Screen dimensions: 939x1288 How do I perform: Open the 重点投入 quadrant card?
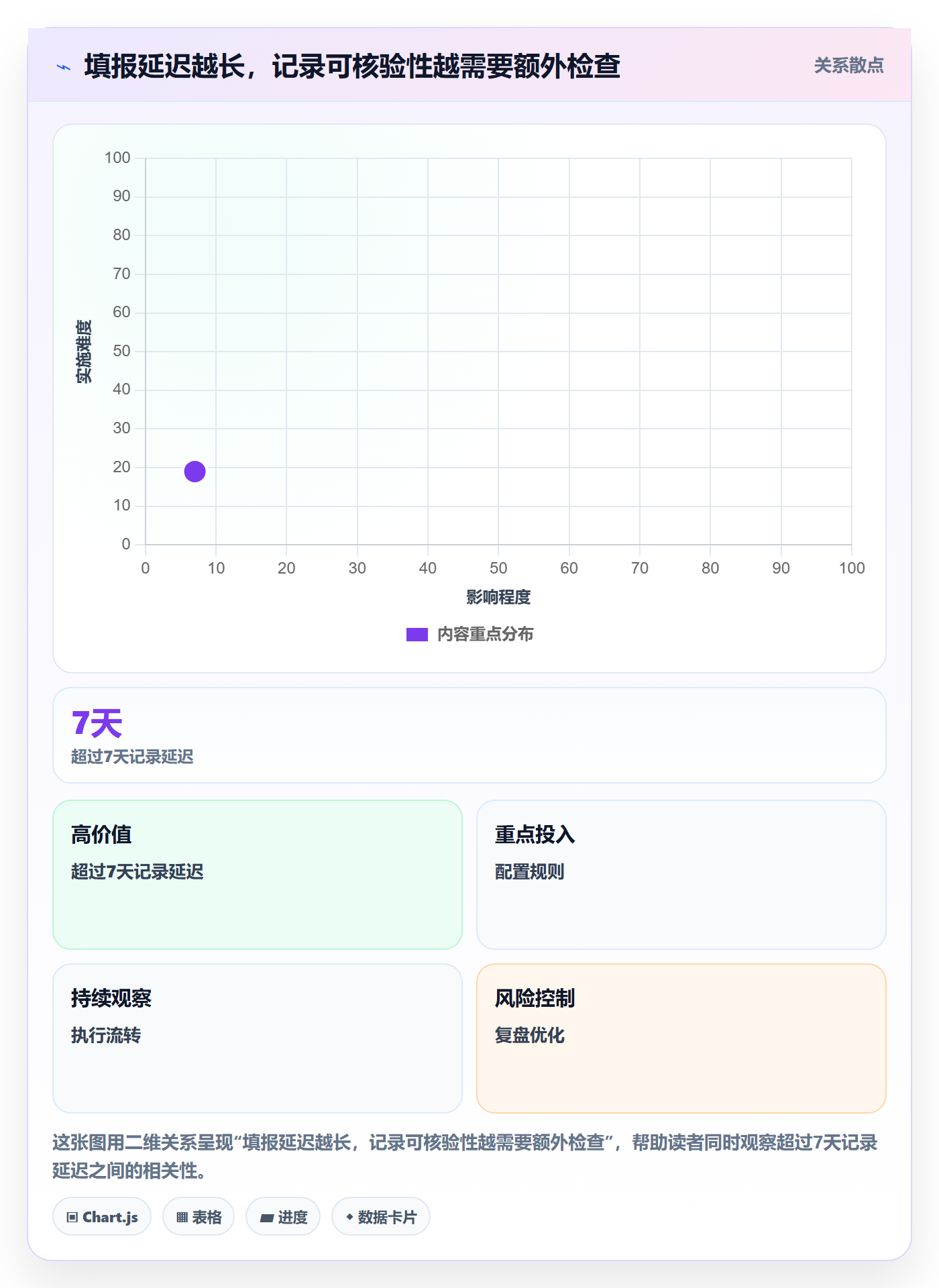coord(681,874)
